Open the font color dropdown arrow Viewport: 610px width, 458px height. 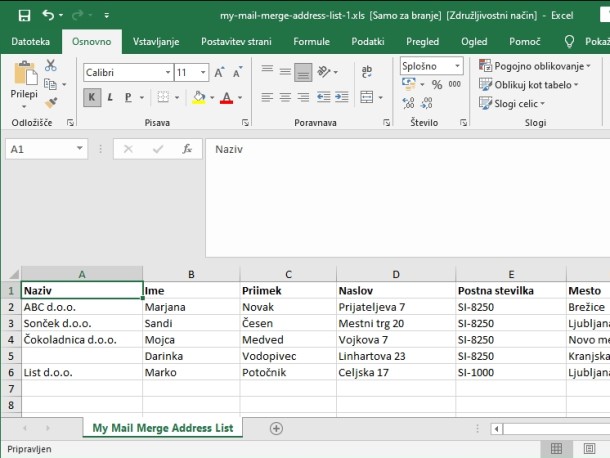tap(240, 97)
